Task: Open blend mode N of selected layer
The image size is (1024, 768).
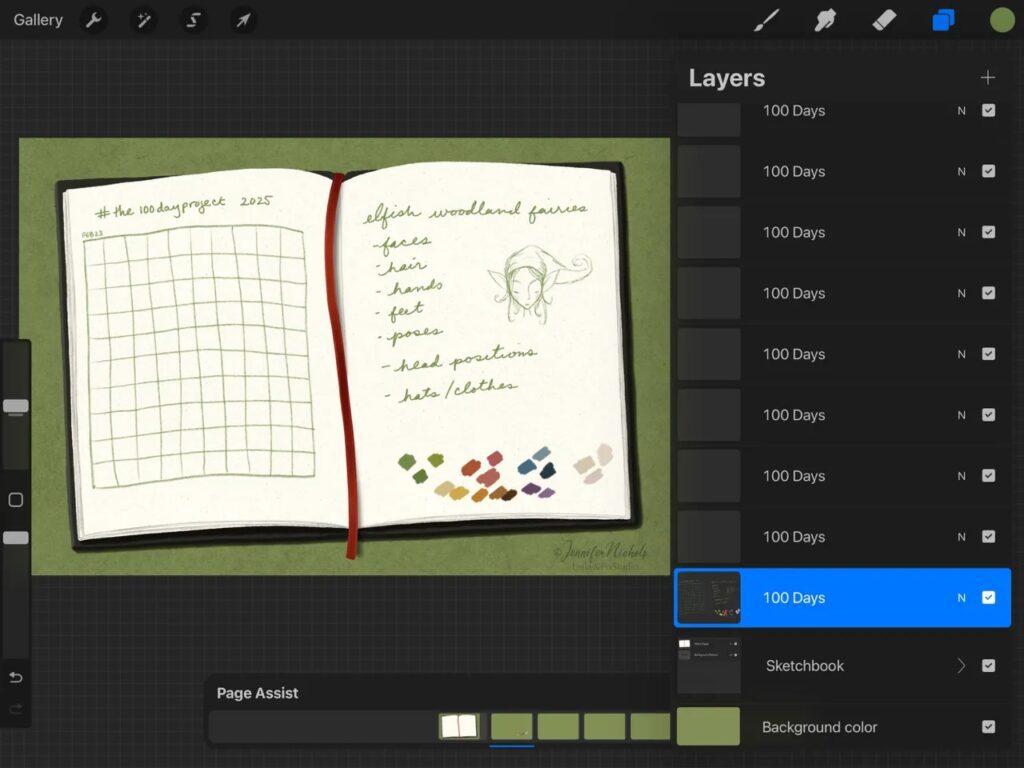Action: coord(961,598)
